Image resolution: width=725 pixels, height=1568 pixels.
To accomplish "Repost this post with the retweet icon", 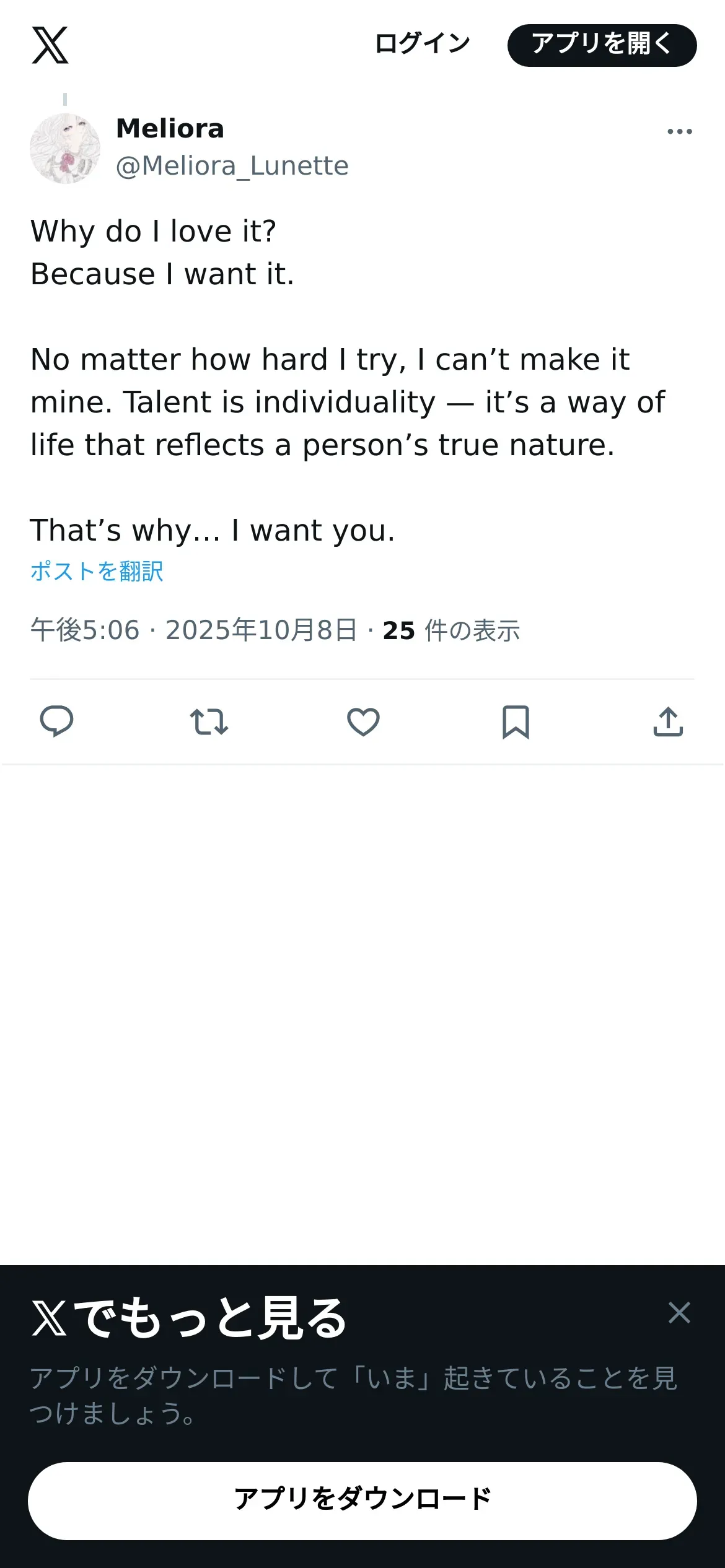I will click(x=209, y=721).
